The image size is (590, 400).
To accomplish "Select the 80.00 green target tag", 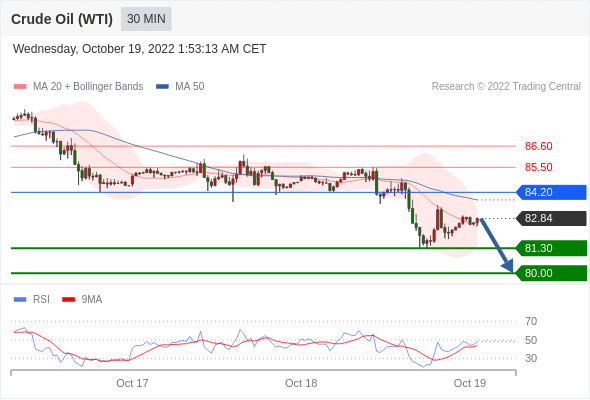I will [551, 273].
